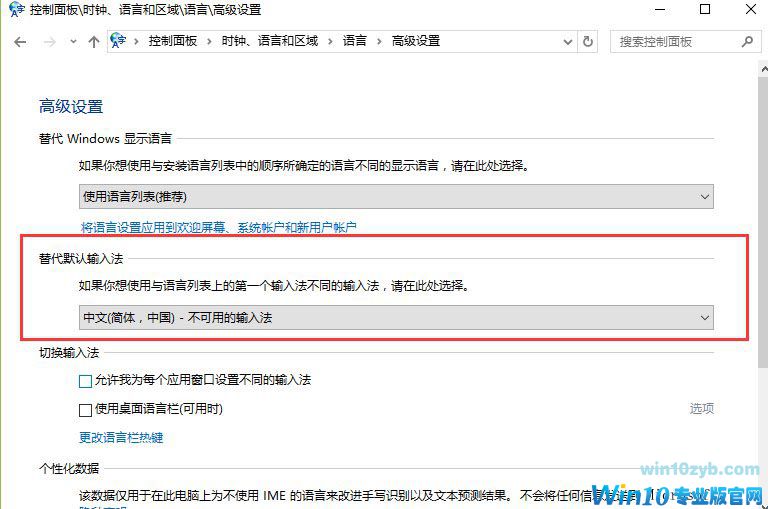This screenshot has height=509, width=768.
Task: Select 控制面板 breadcrumb item
Action: (x=172, y=41)
